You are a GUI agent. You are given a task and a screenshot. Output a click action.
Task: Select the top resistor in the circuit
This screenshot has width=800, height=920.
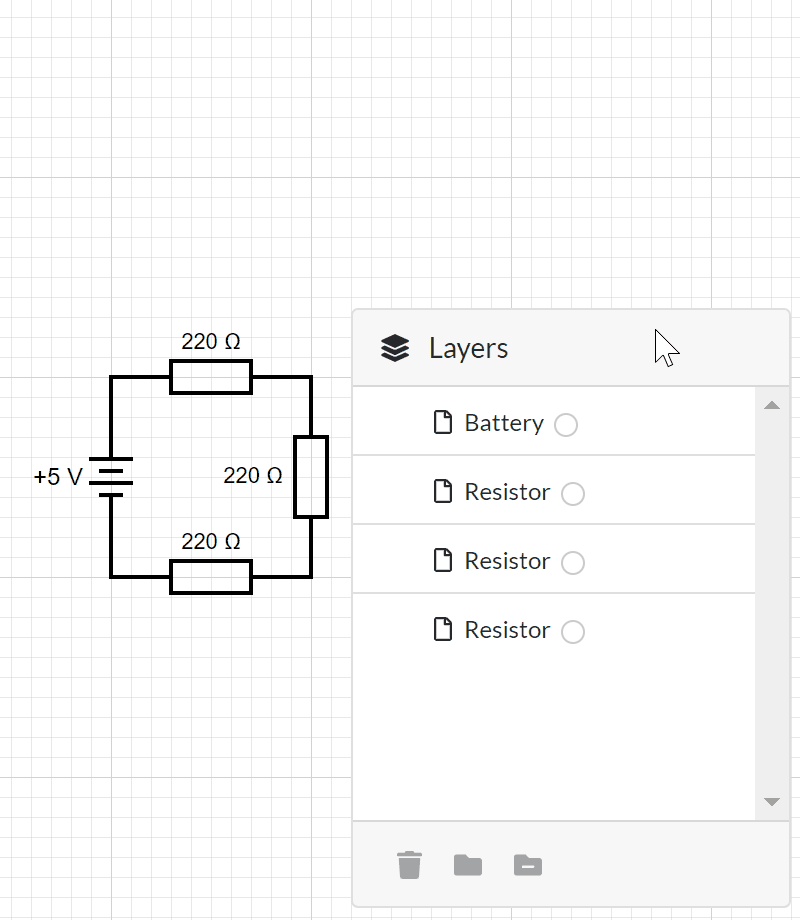[211, 377]
